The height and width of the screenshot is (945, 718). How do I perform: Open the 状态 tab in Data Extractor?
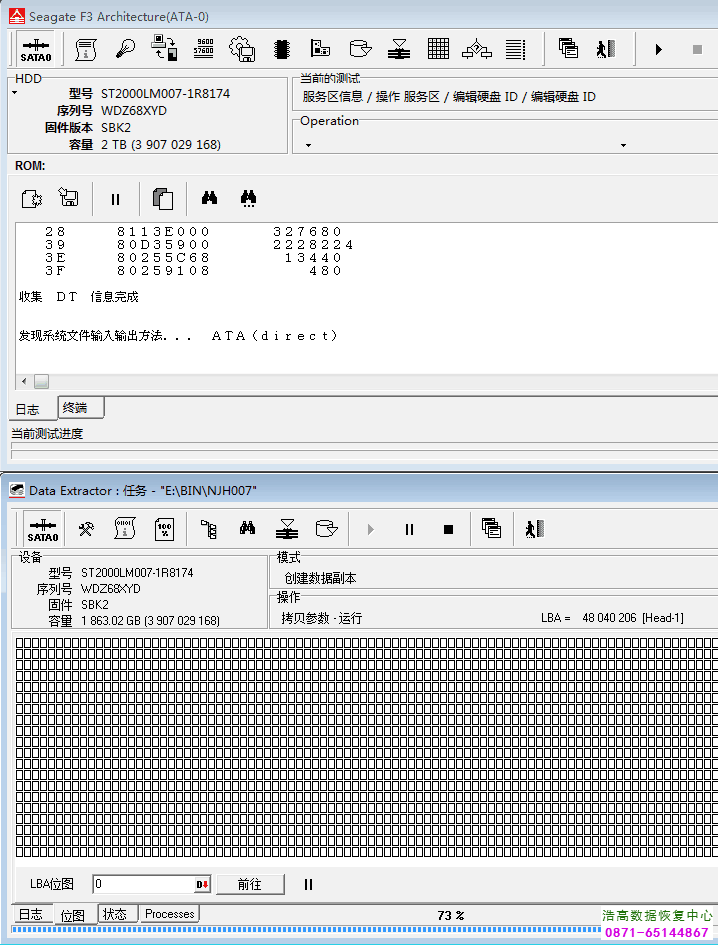tap(115, 914)
